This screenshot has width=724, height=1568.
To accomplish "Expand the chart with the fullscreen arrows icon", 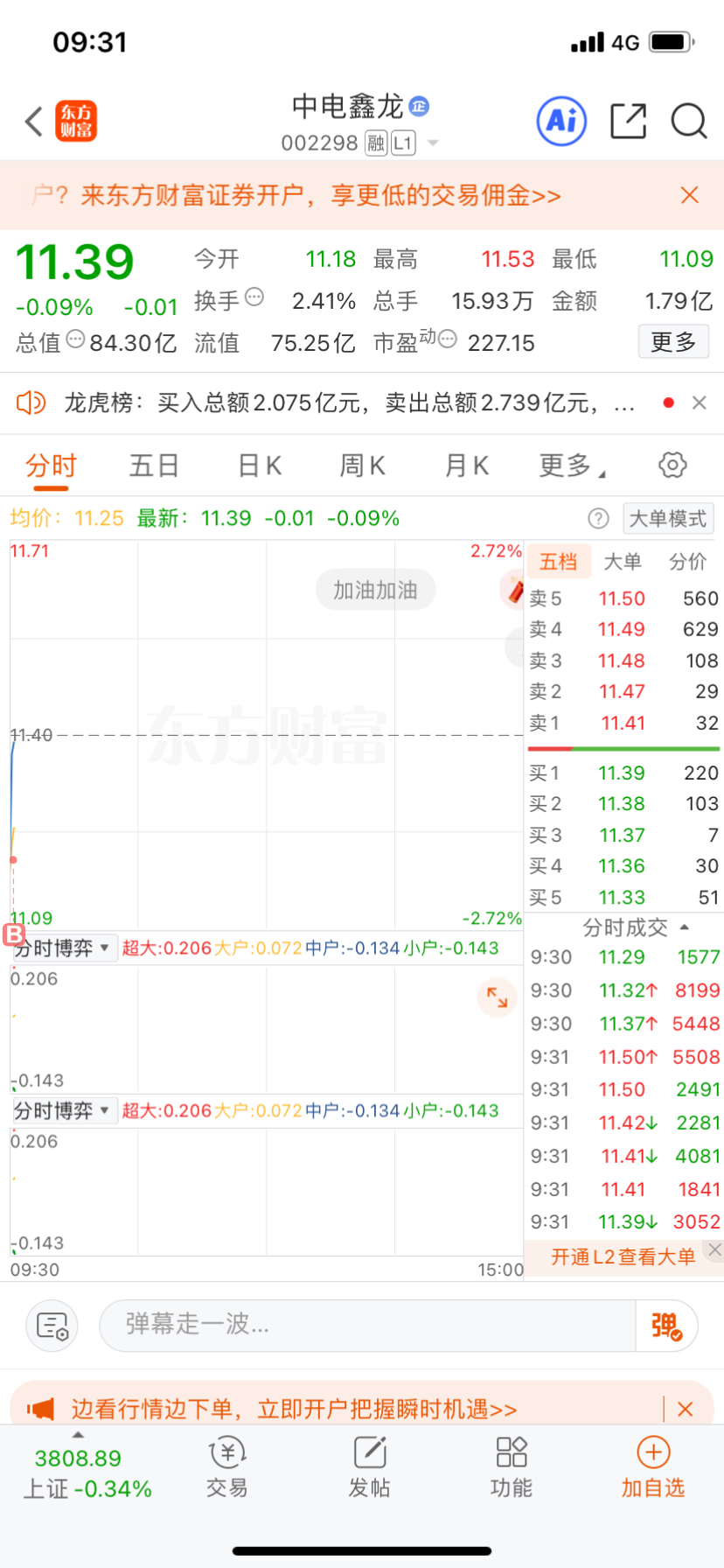I will [498, 997].
